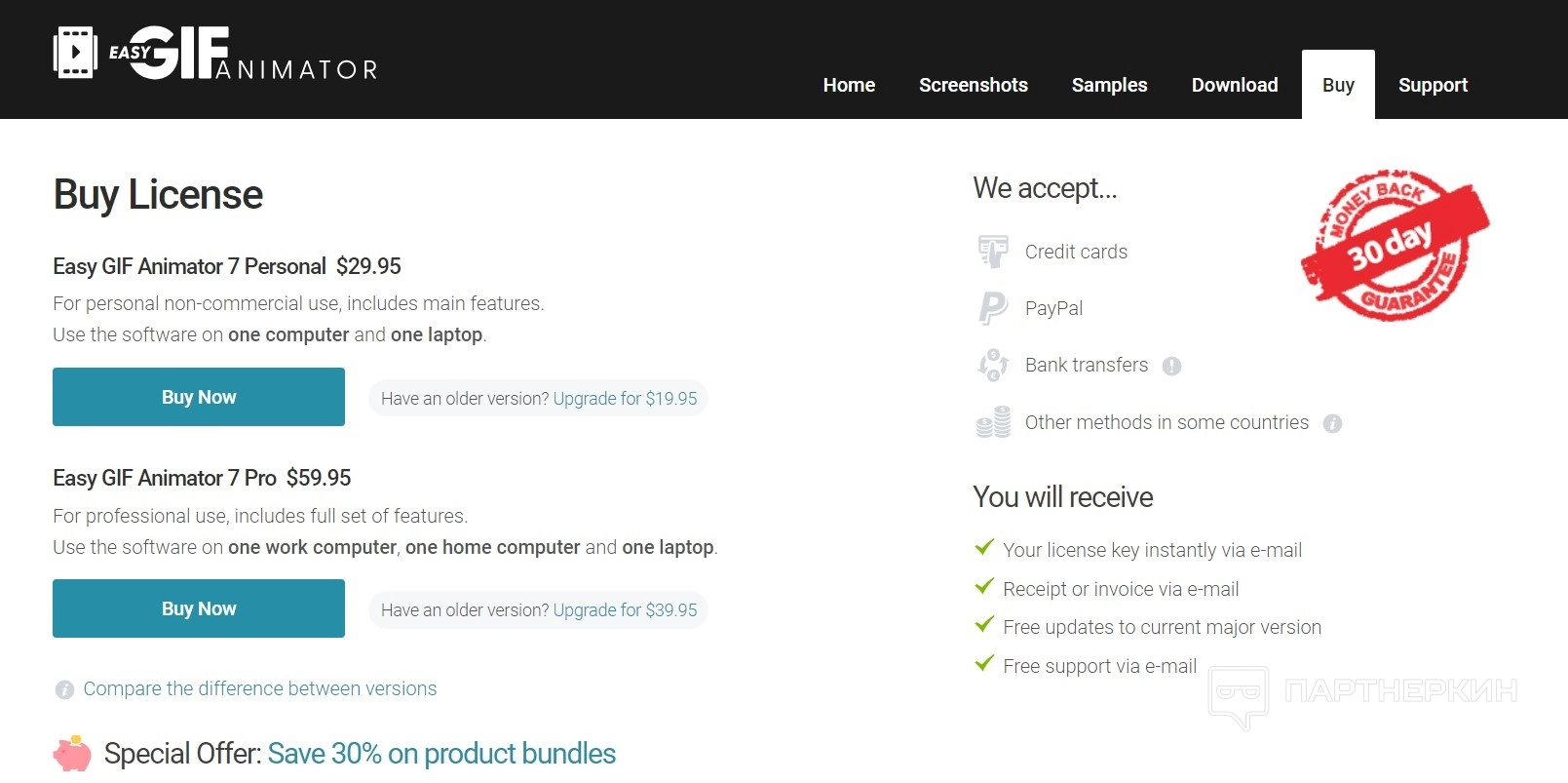Open the Support page
The height and width of the screenshot is (783, 1568).
pos(1433,85)
